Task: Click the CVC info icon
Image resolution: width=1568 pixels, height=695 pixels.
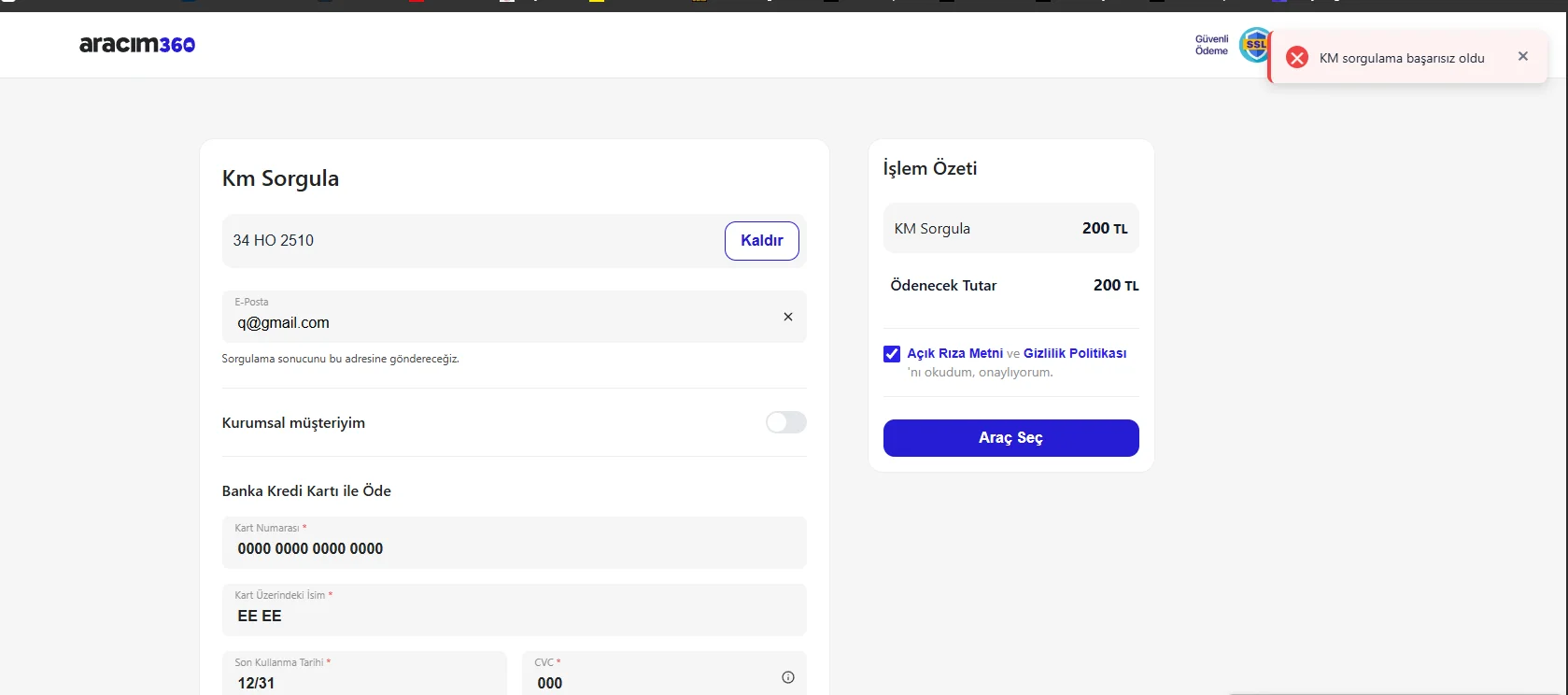Action: point(787,677)
